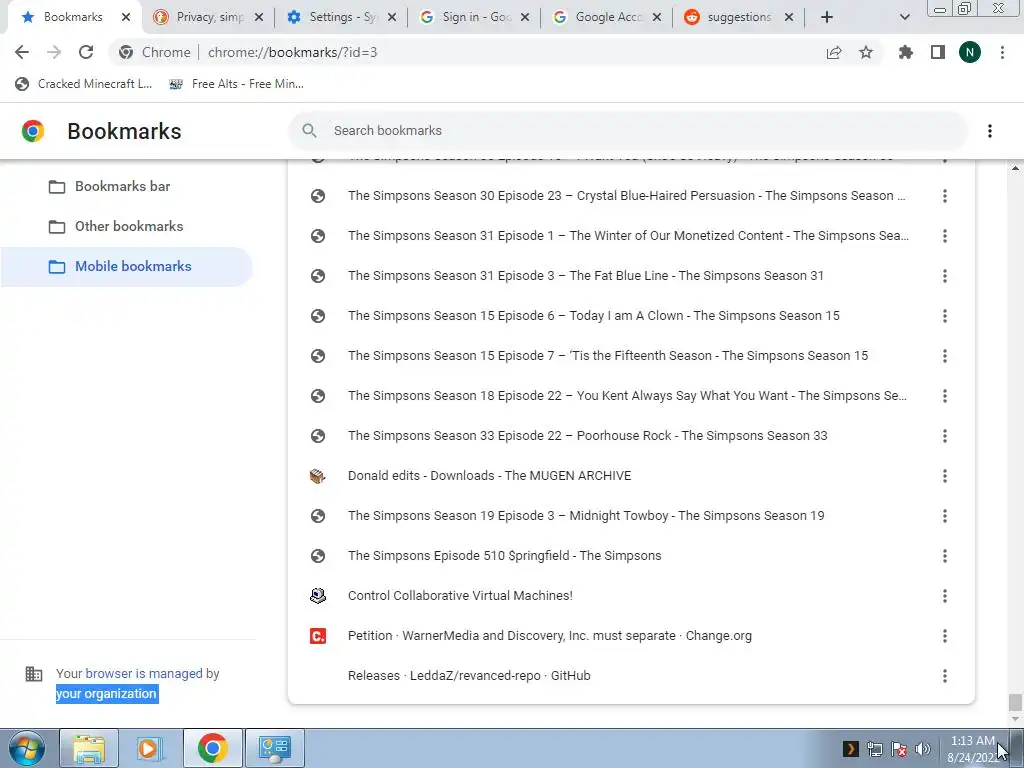The width and height of the screenshot is (1024, 768).
Task: Open more actions for Donald edits bookmark
Action: [945, 476]
